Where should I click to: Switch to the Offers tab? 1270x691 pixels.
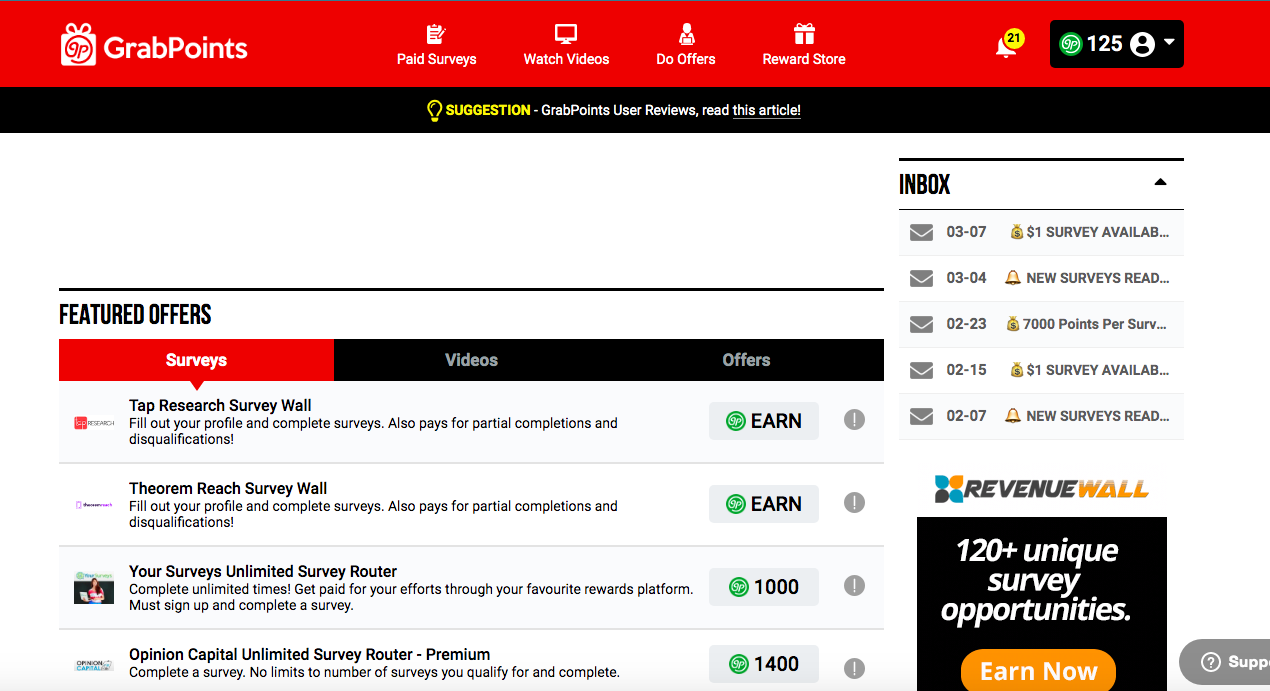point(746,360)
